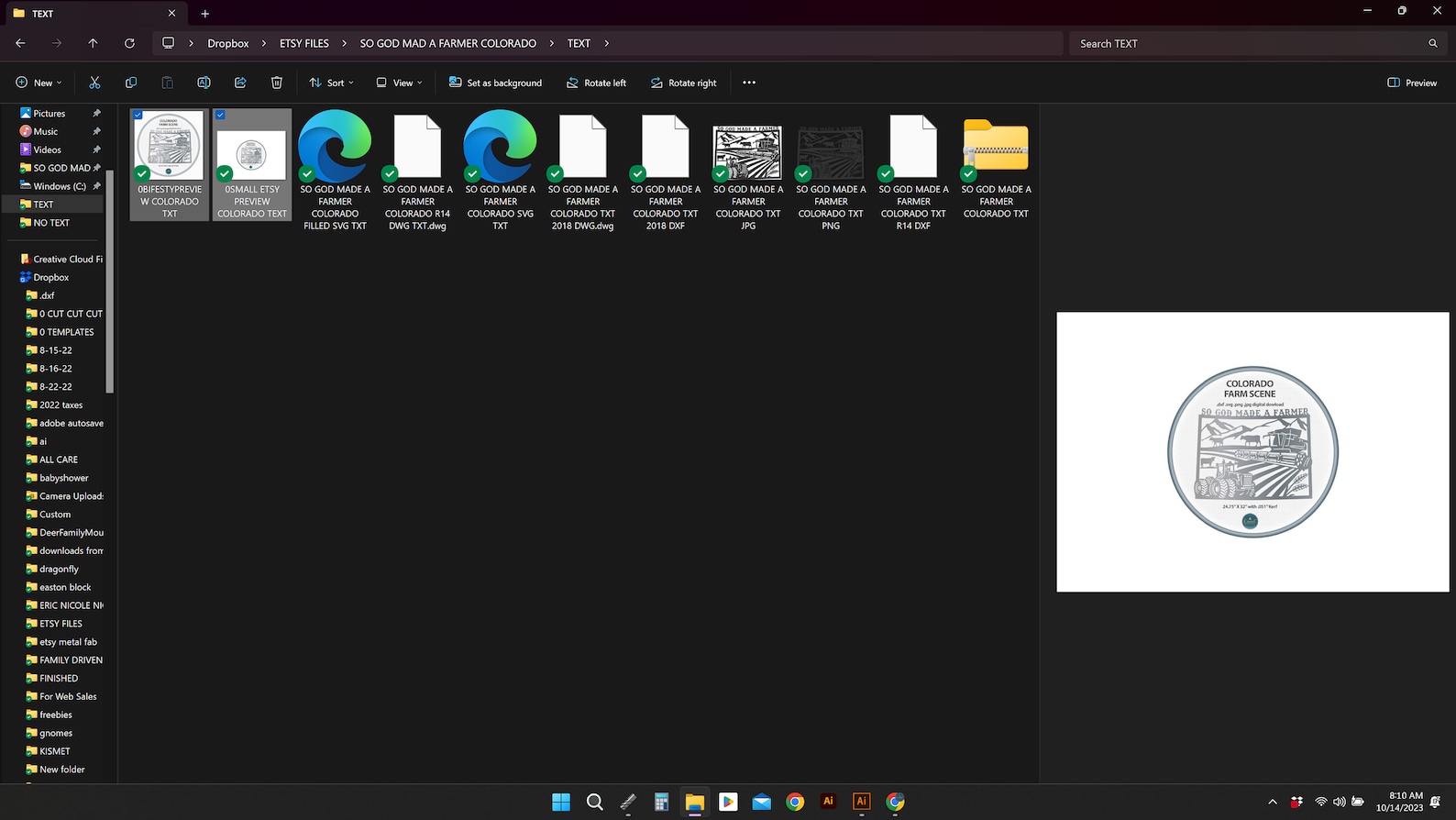Go up one folder with Up arrow

click(x=93, y=43)
